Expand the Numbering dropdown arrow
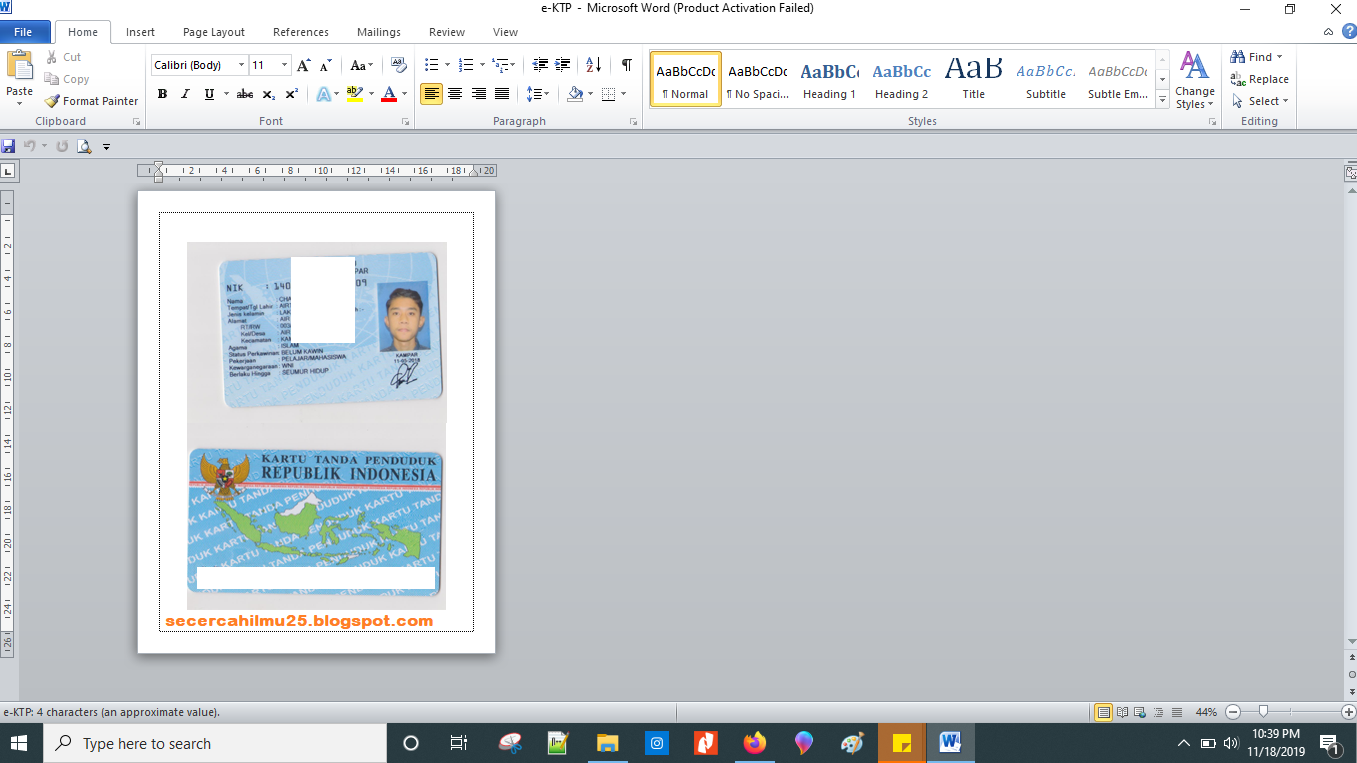Viewport: 1357px width, 763px height. (482, 65)
